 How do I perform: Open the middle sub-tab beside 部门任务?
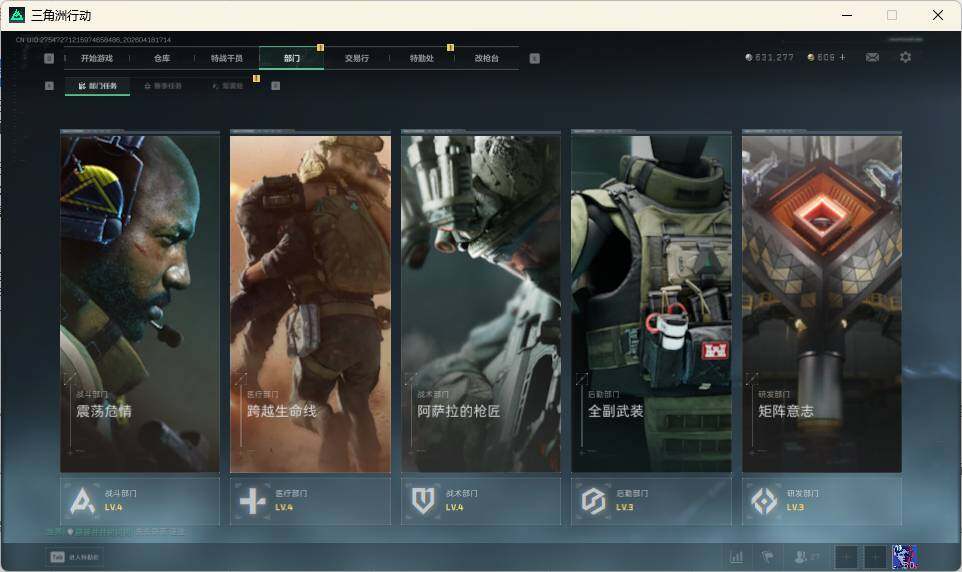tap(163, 86)
